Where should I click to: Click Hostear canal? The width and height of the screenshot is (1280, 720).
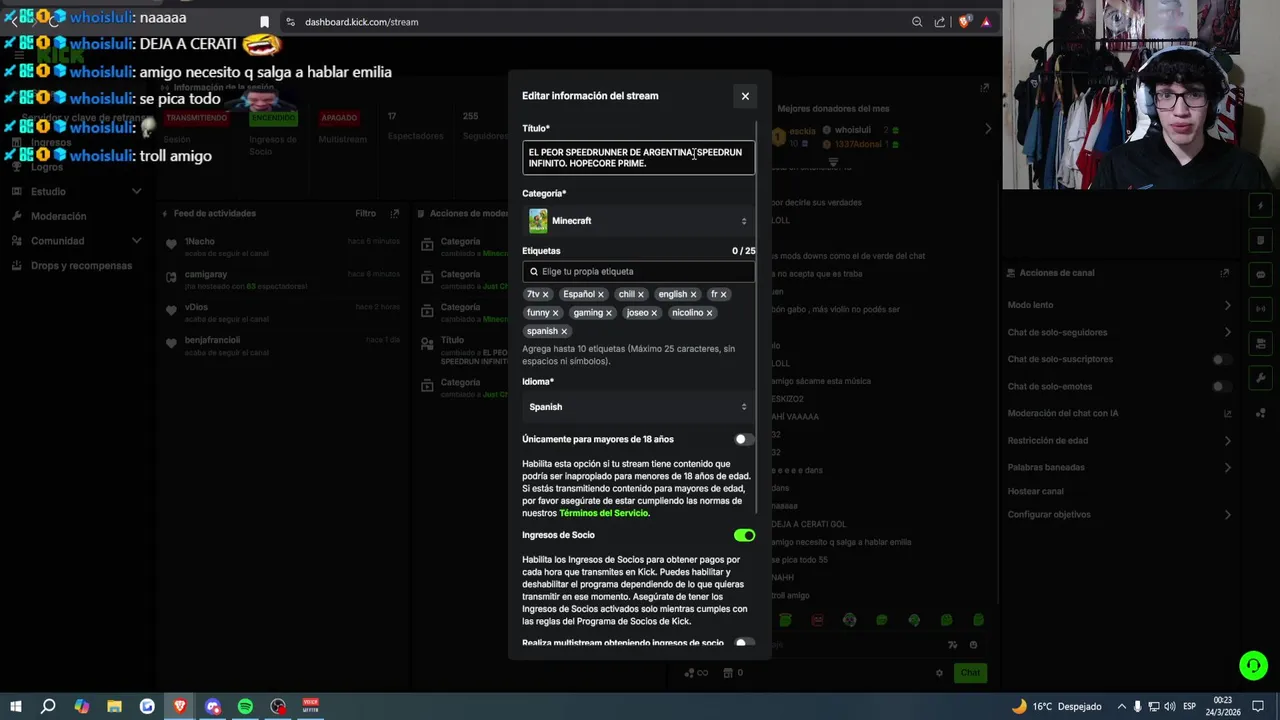pyautogui.click(x=1036, y=491)
